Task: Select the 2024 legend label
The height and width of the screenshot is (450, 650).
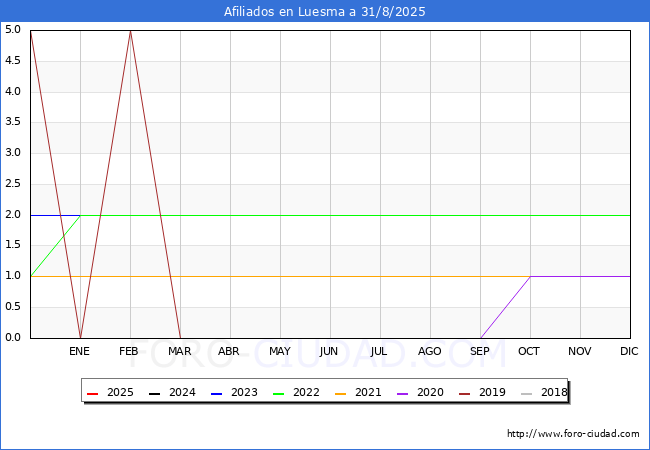Action: click(182, 392)
